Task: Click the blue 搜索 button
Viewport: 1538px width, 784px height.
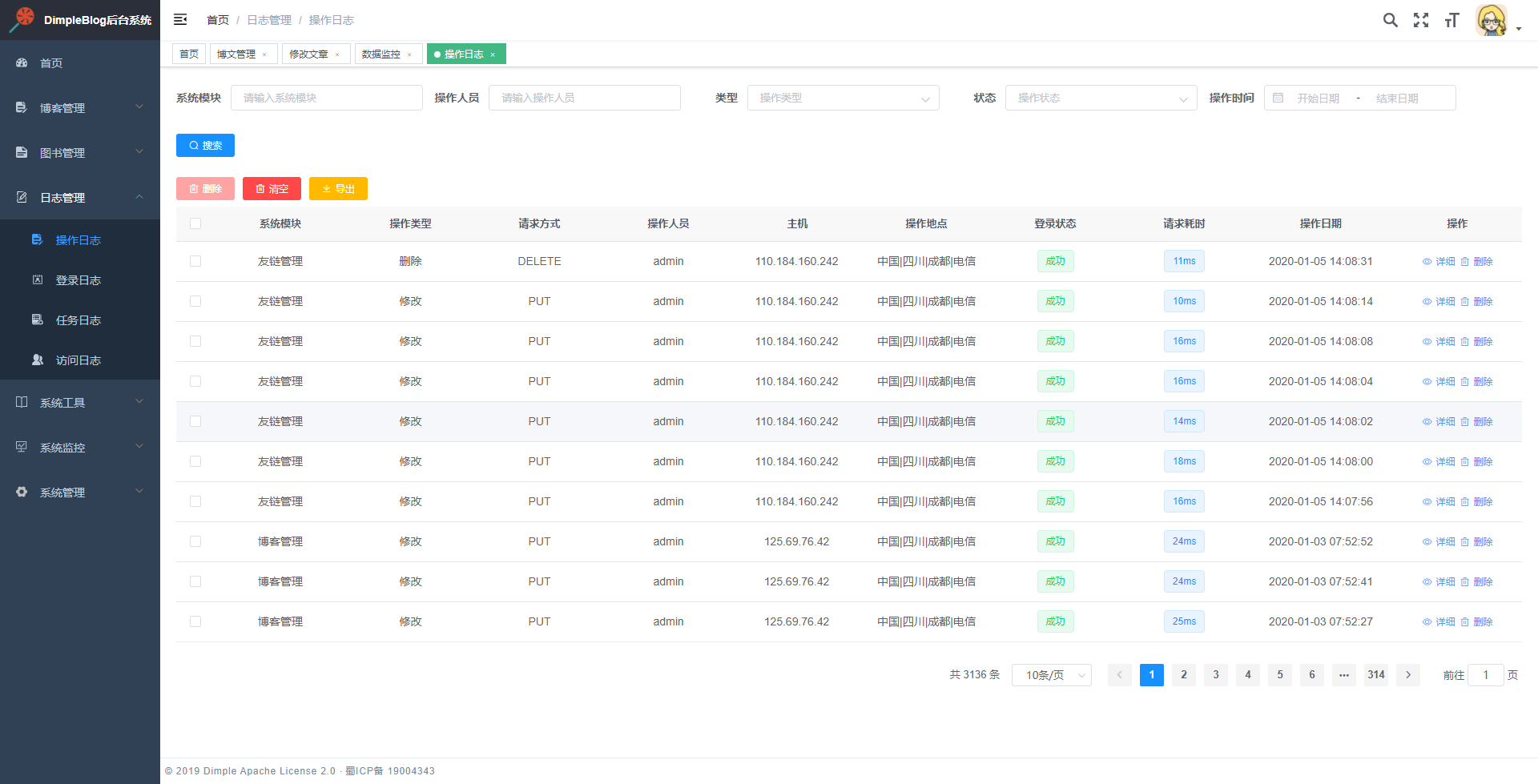Action: click(x=205, y=145)
